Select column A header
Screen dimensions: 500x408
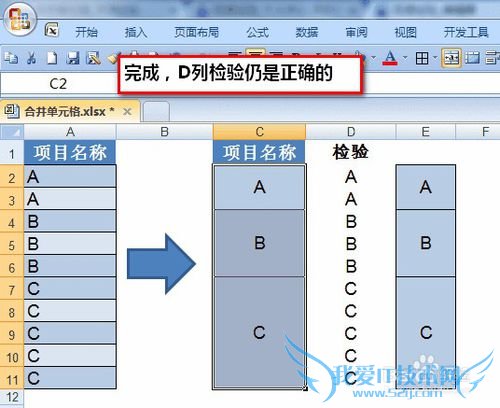click(70, 132)
